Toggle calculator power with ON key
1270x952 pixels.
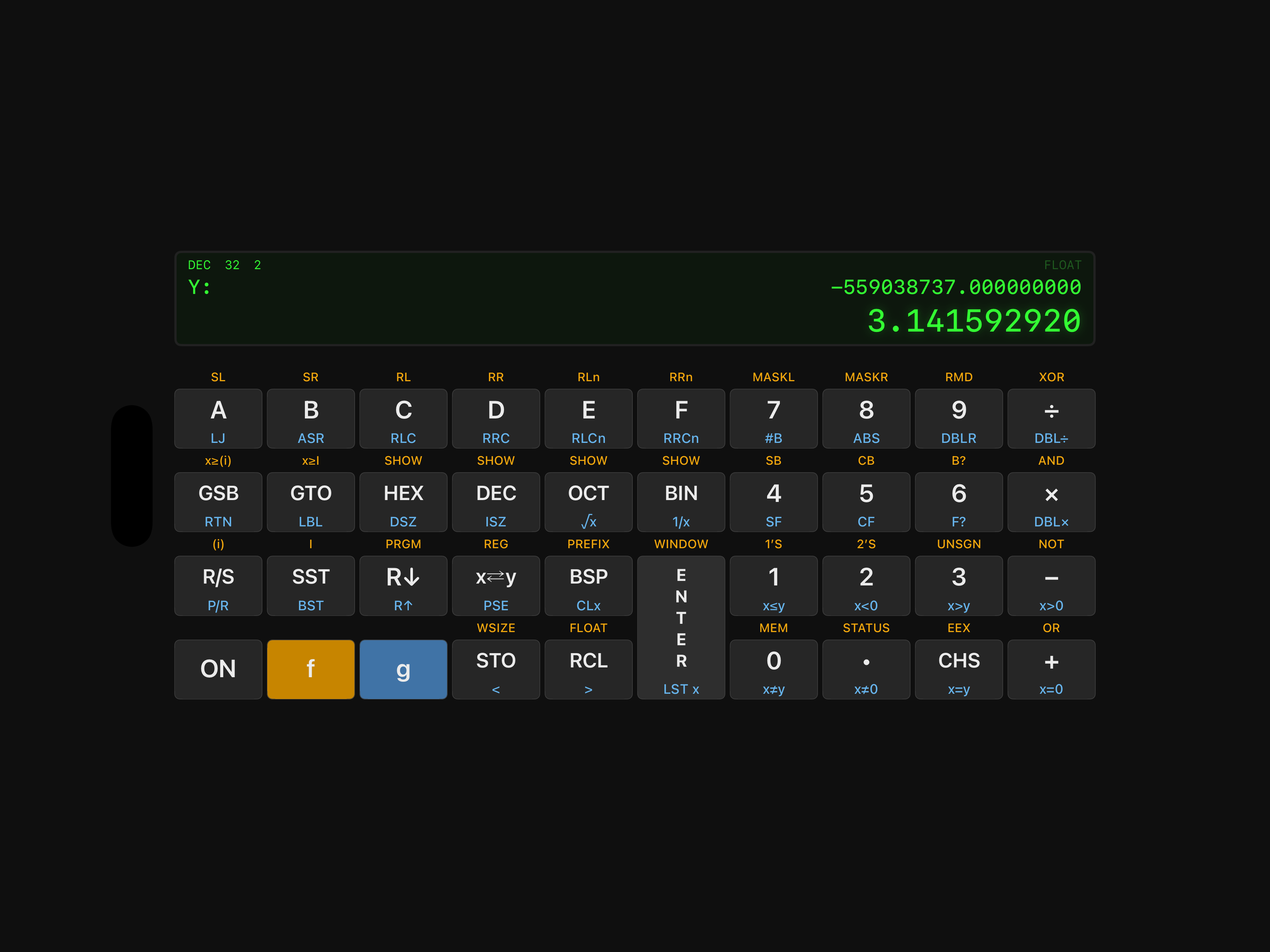point(218,669)
